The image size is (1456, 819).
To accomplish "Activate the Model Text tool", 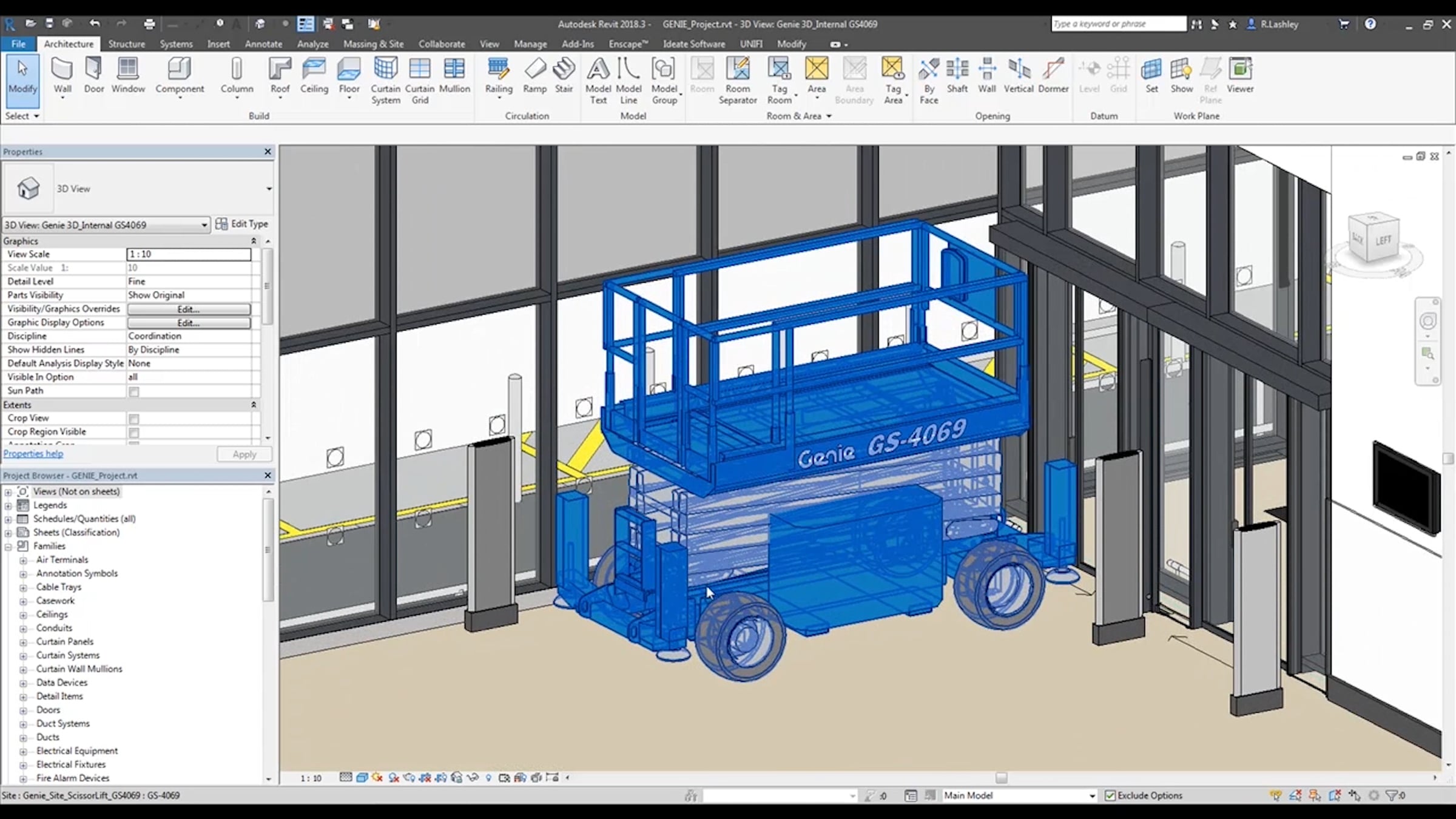I will click(x=598, y=81).
